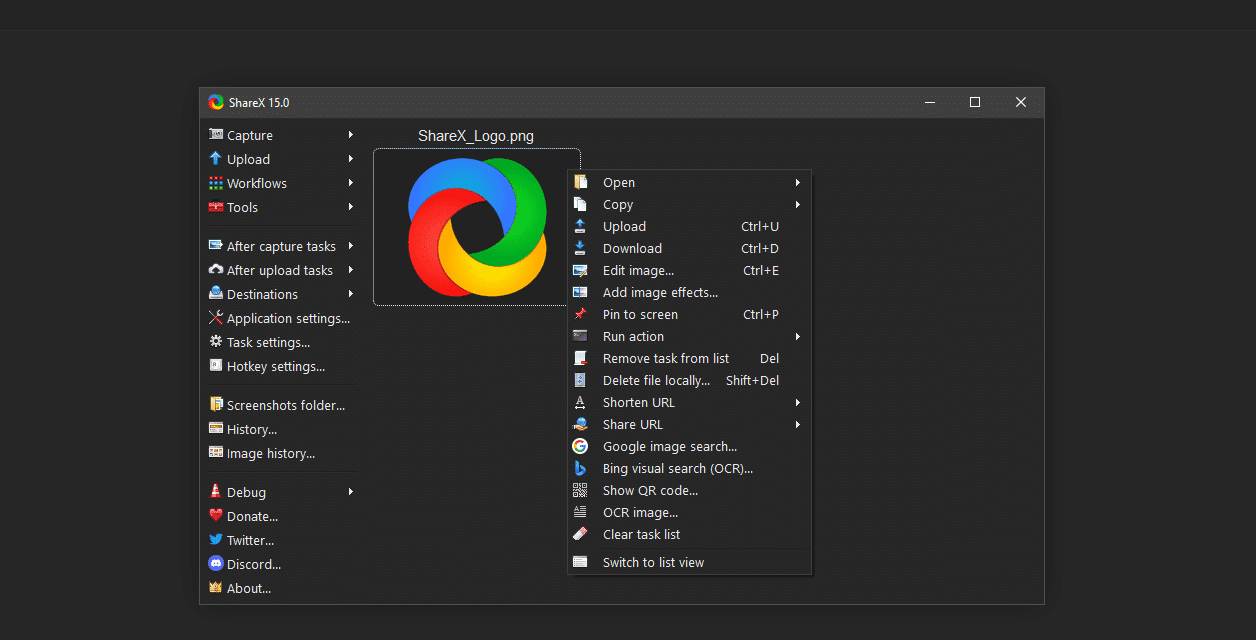Expand the Capture submenu arrow
Screen dimensions: 1256x640
(x=351, y=135)
